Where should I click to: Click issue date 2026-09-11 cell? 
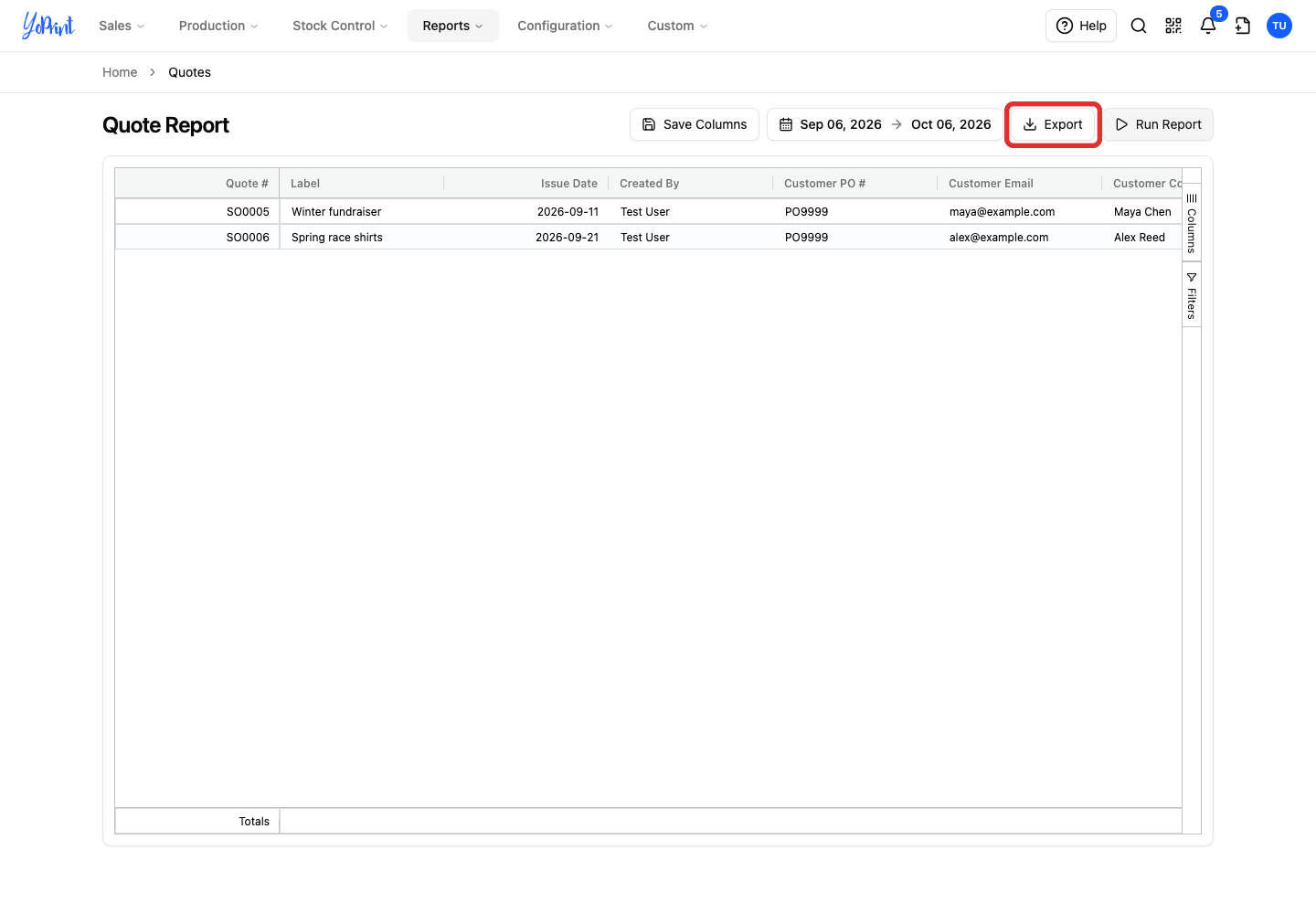click(x=526, y=212)
